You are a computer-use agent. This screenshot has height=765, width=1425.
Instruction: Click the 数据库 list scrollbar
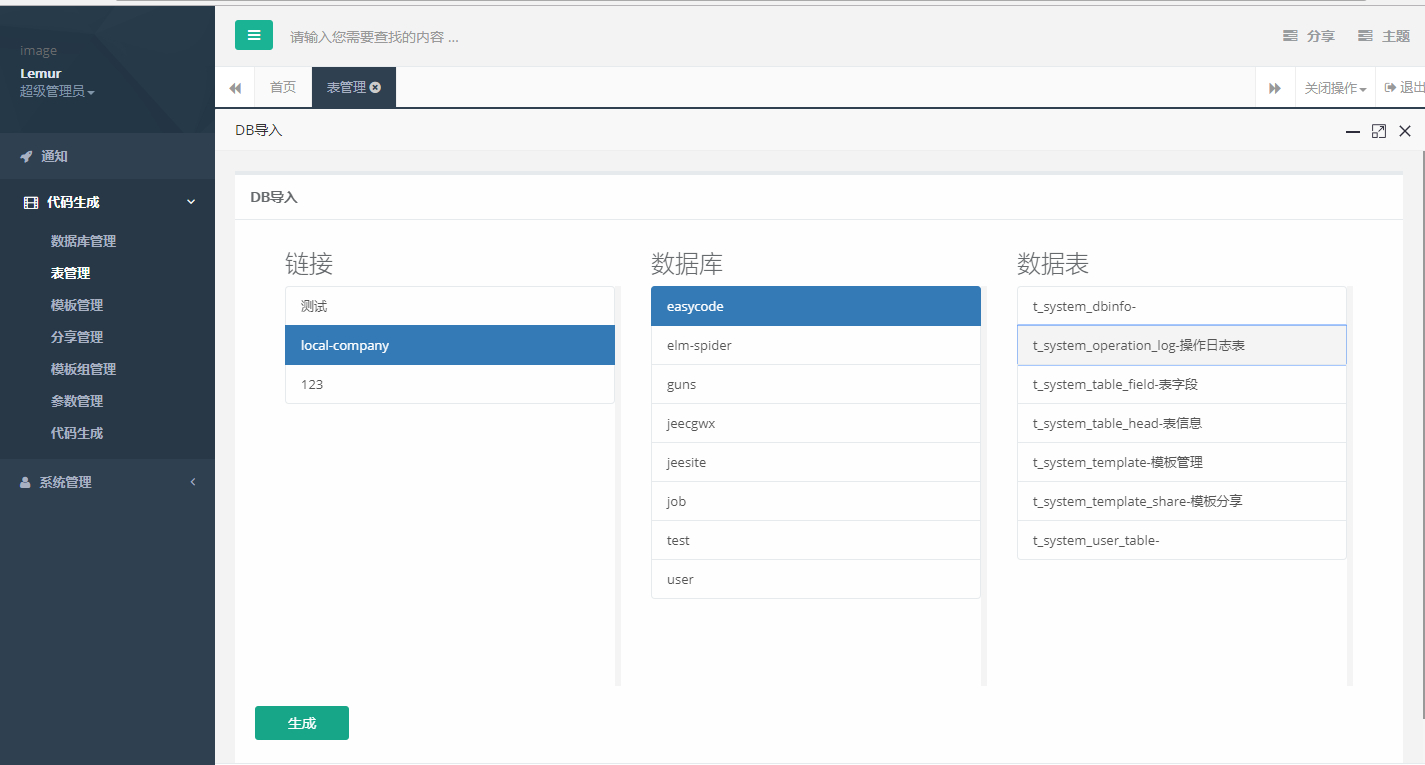coord(984,486)
